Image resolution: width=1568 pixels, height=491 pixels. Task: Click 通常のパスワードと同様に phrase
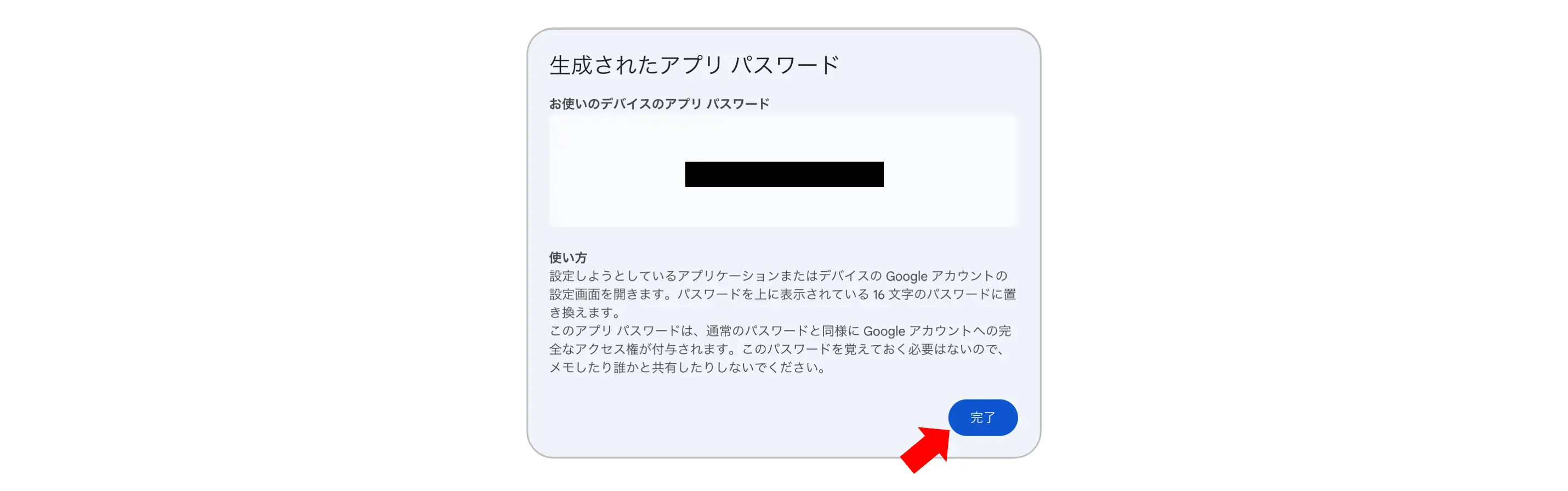783,331
